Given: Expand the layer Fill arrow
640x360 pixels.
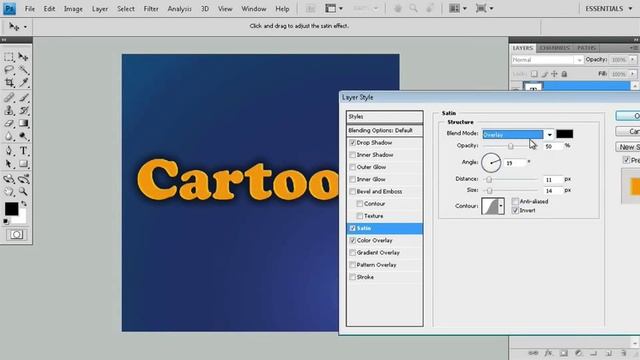Looking at the screenshot, I should coord(633,74).
